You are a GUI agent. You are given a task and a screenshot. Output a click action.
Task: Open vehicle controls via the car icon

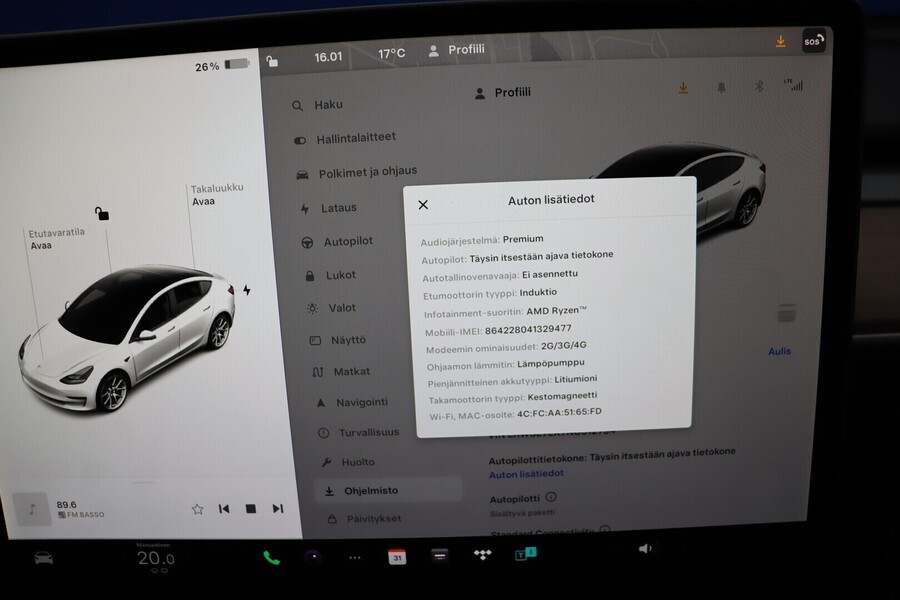(42, 559)
